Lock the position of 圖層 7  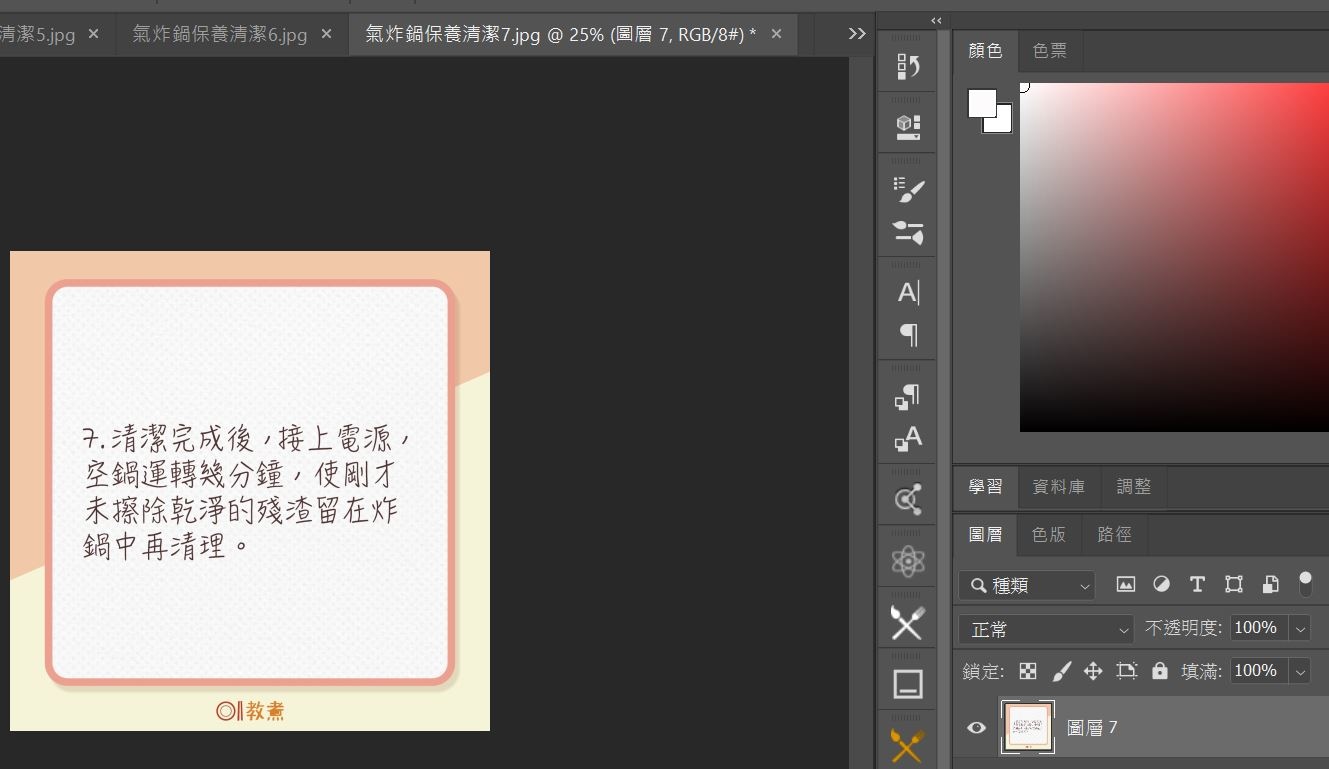pyautogui.click(x=1093, y=670)
